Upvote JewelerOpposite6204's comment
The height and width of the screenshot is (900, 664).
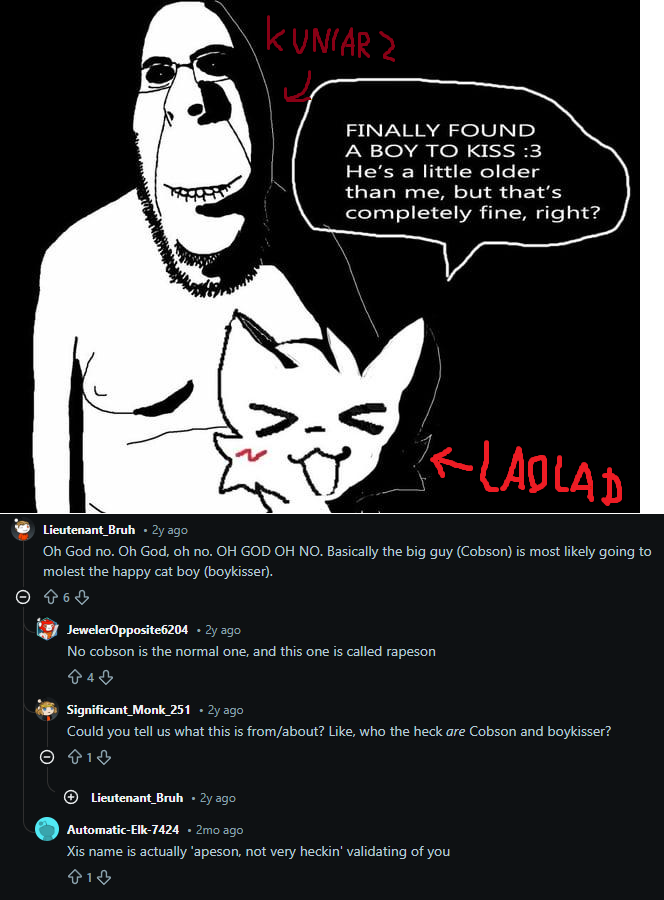click(x=75, y=677)
